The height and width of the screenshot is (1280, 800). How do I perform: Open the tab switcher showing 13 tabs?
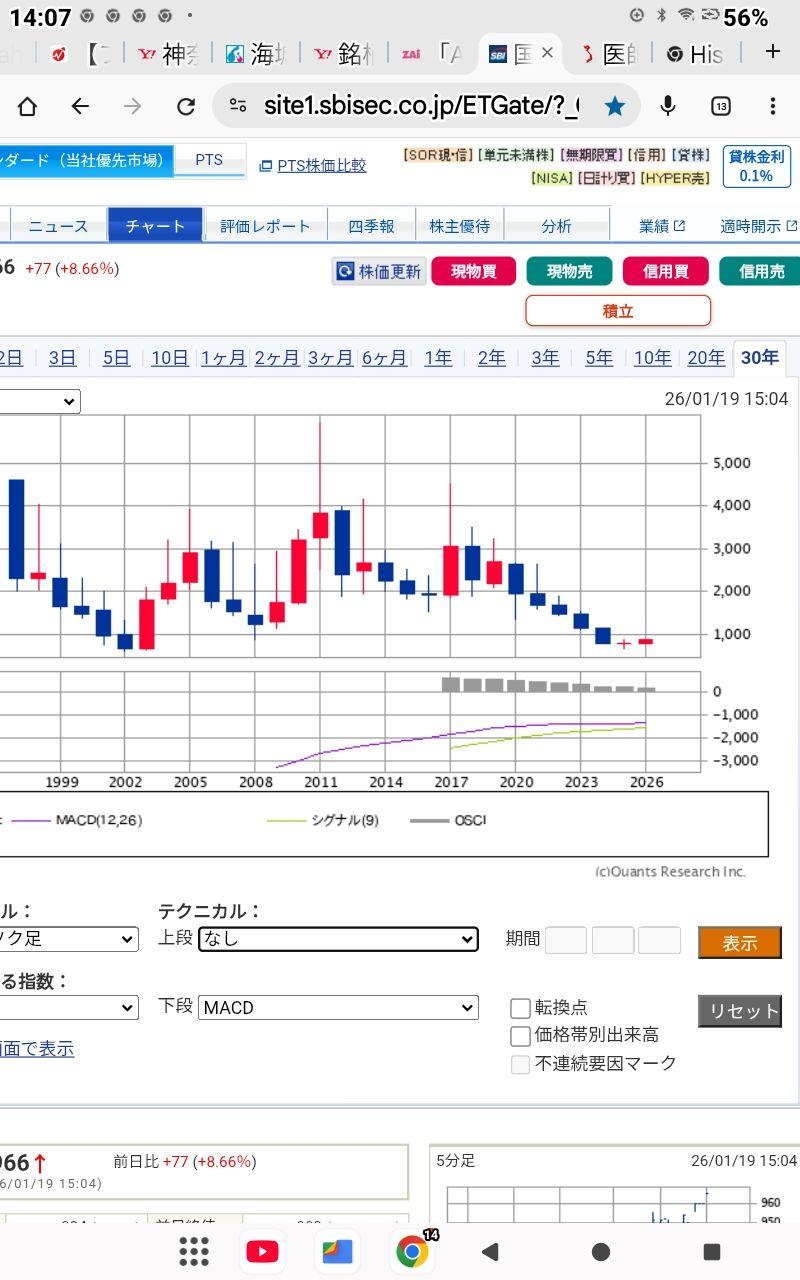[x=720, y=106]
